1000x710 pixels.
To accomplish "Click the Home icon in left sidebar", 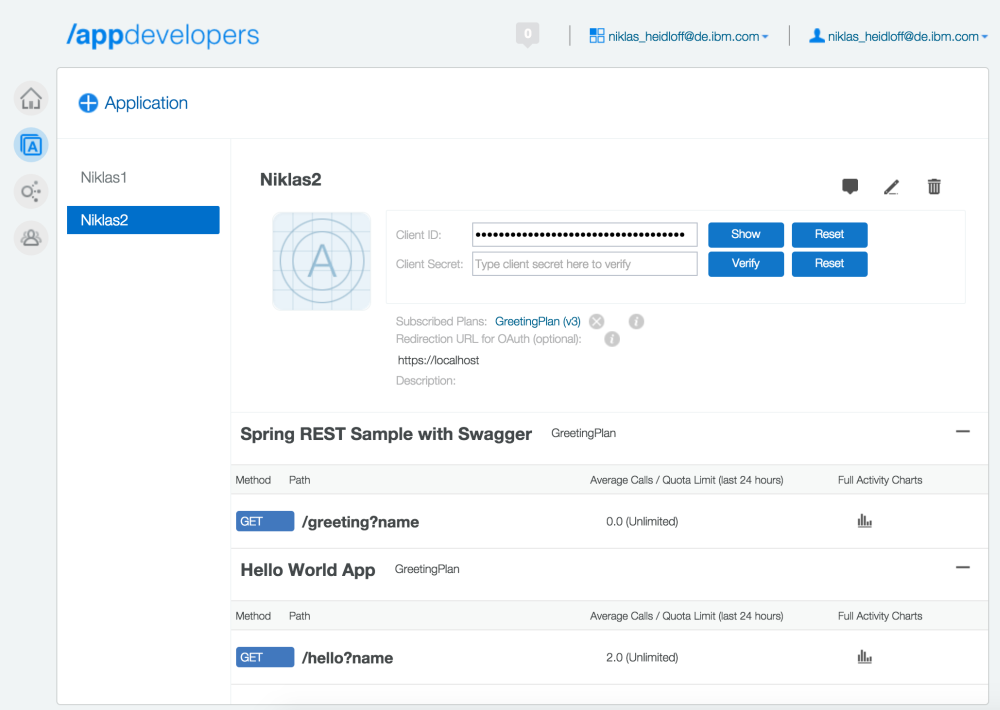I will [31, 98].
